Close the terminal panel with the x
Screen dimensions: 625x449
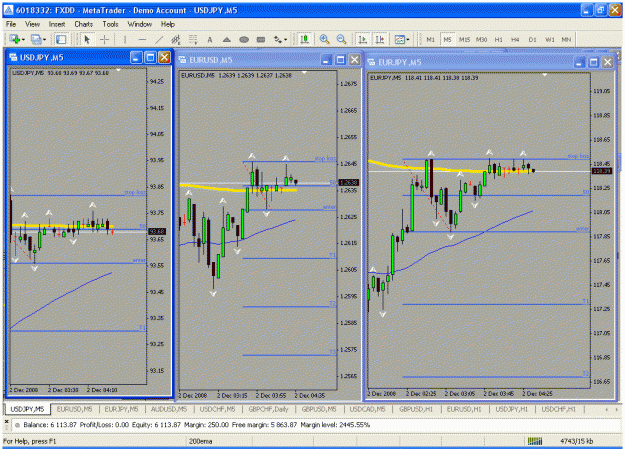[x=6, y=421]
